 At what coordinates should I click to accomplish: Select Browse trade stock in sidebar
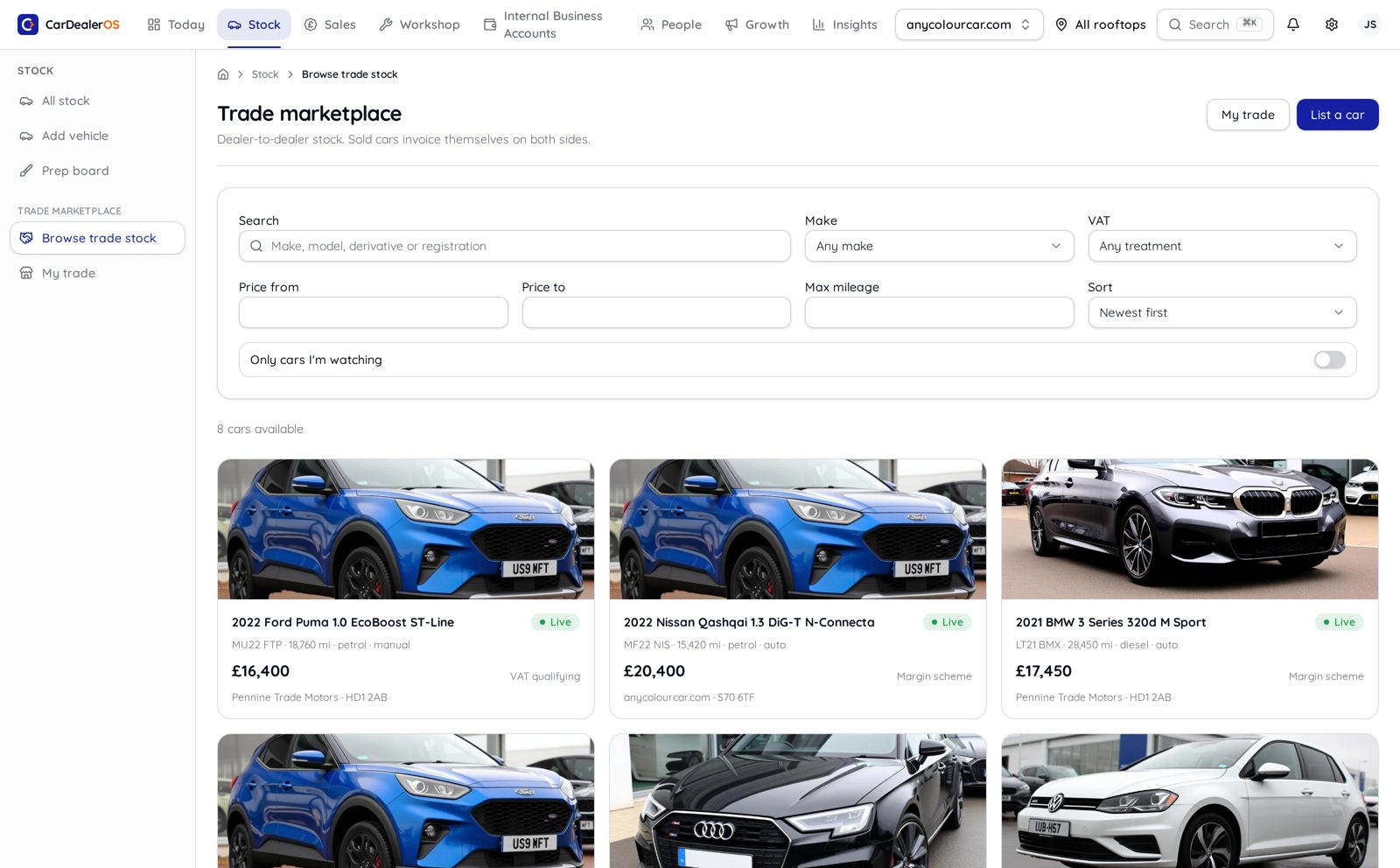coord(97,238)
